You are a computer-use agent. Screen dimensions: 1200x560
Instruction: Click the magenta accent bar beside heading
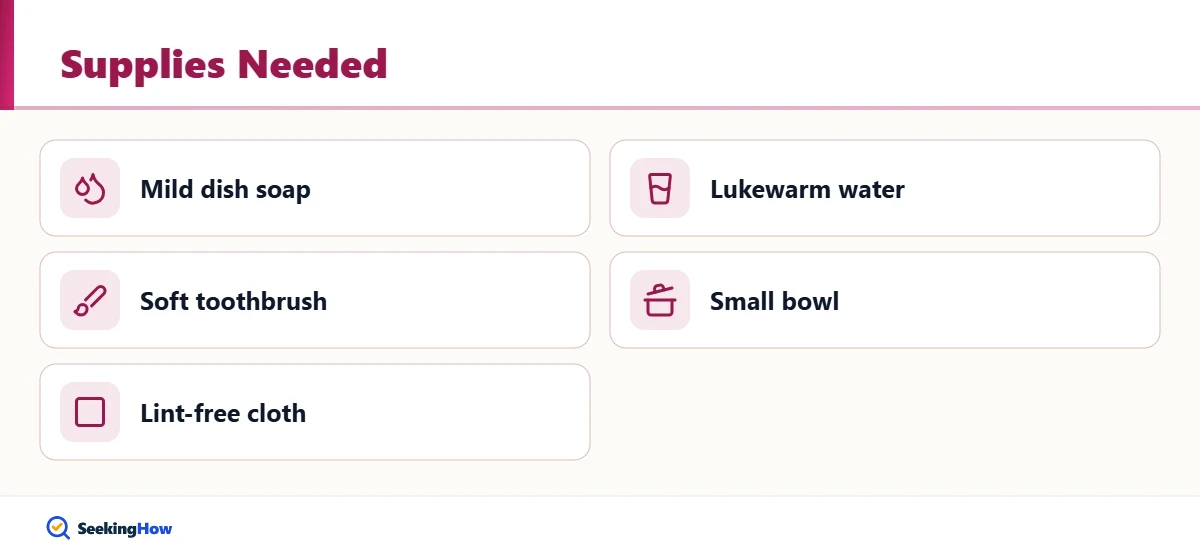point(7,54)
